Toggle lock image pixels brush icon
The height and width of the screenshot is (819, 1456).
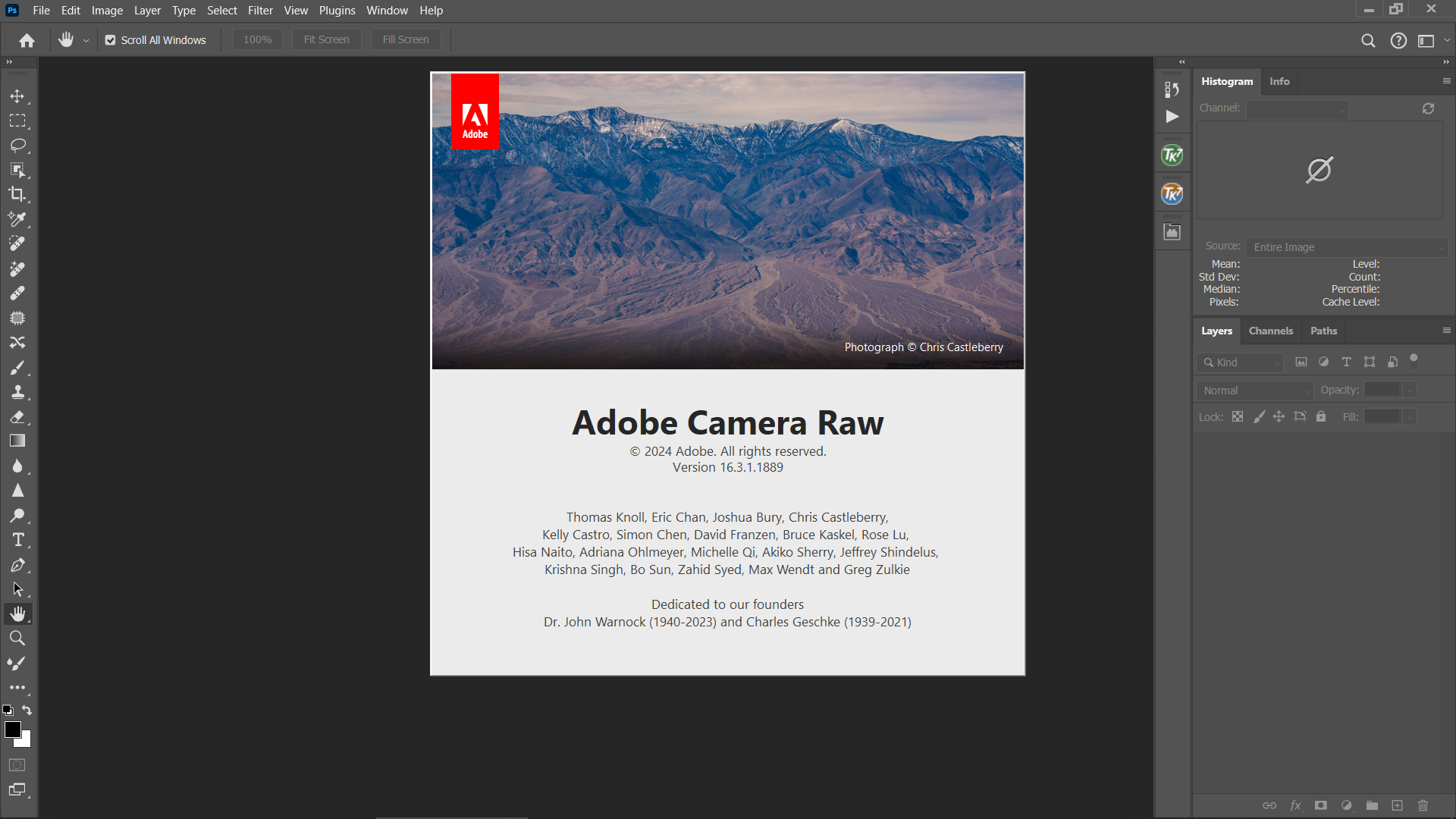point(1259,416)
